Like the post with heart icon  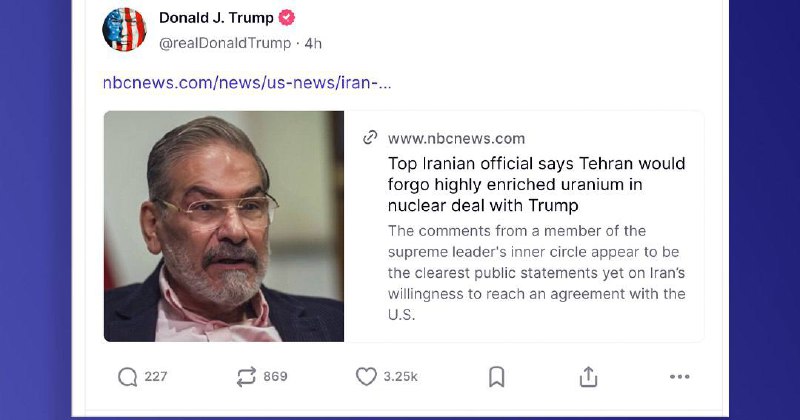(x=366, y=377)
